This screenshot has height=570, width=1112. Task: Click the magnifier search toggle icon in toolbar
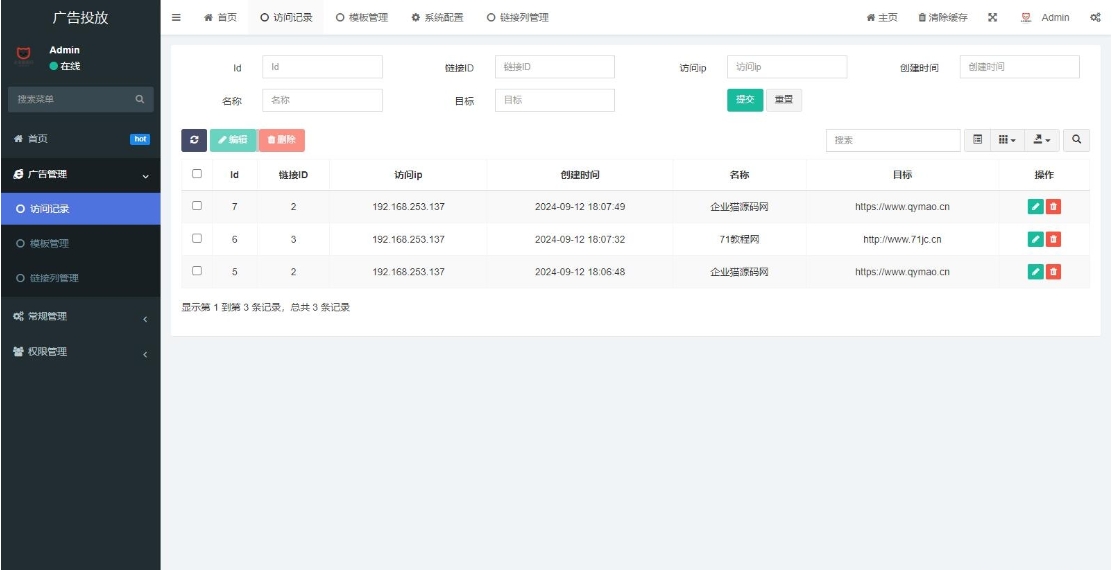point(1076,140)
